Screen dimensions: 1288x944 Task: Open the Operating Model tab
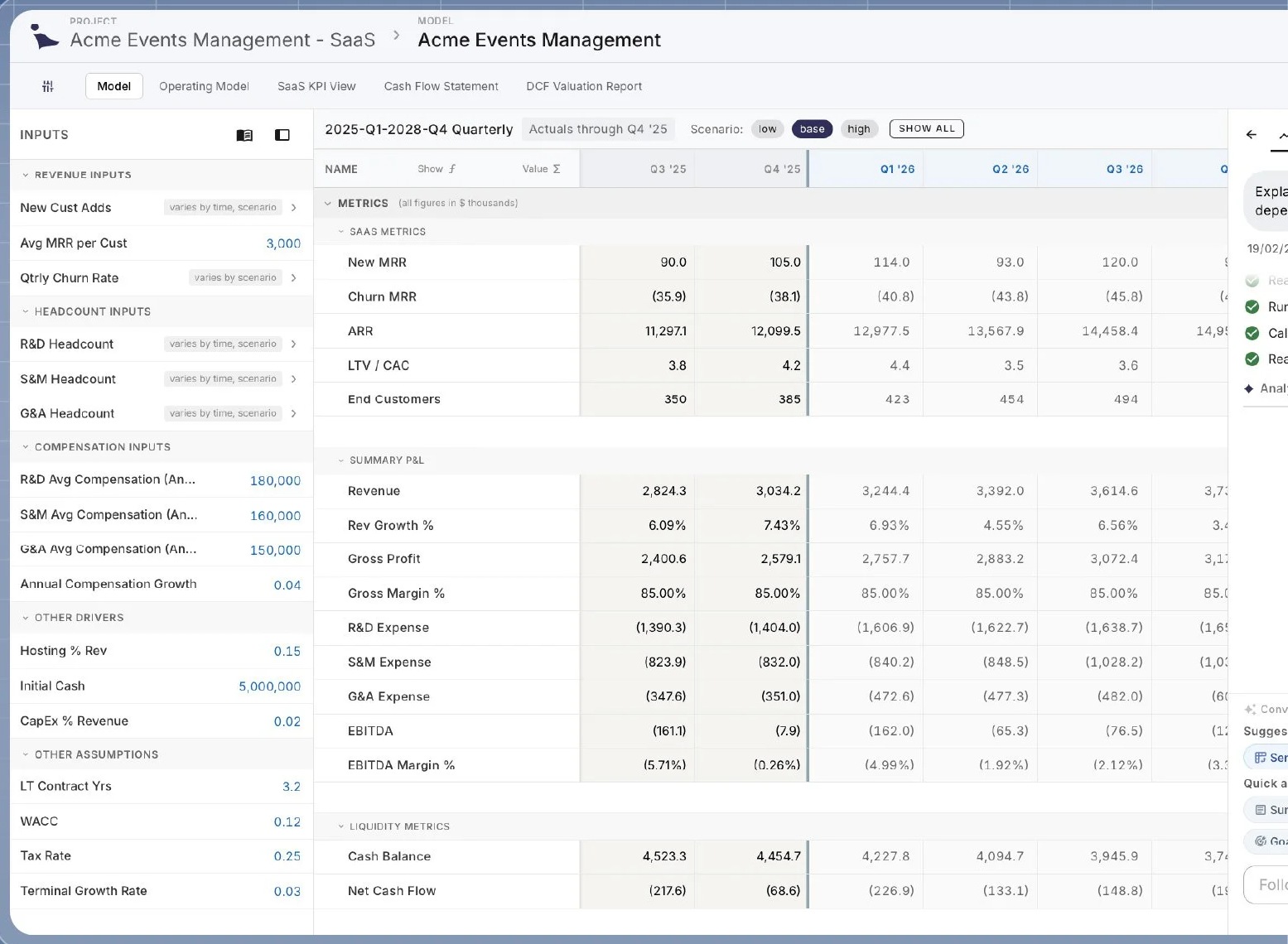[x=204, y=86]
